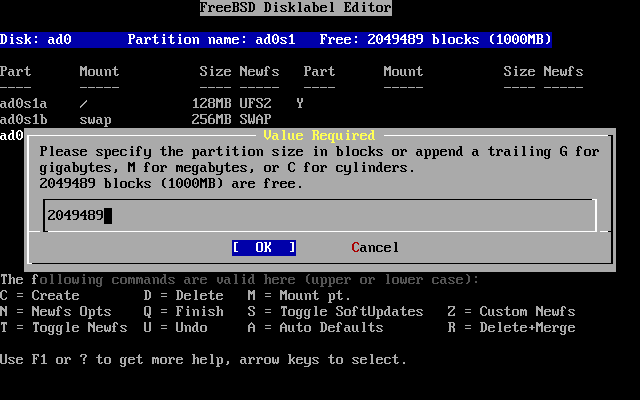The image size is (640, 400).
Task: Click the 'N = Newfs Opts' command
Action: point(56,312)
